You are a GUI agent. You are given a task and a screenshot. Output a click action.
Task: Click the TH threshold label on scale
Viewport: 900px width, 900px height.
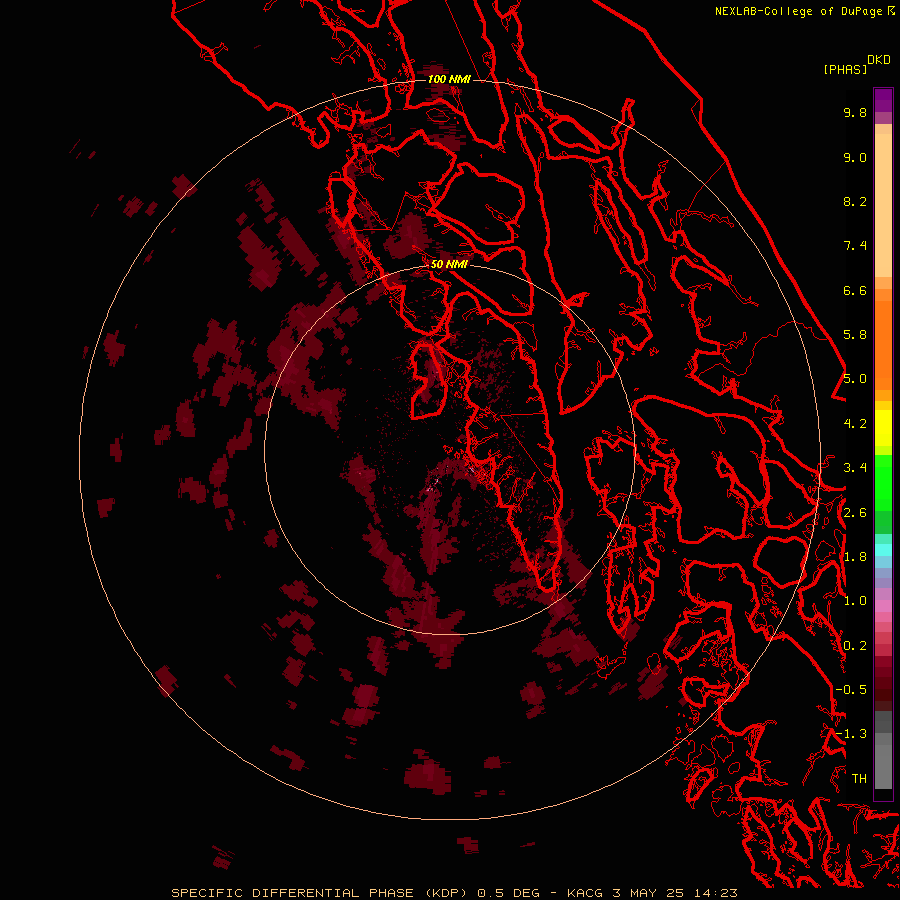tap(859, 778)
